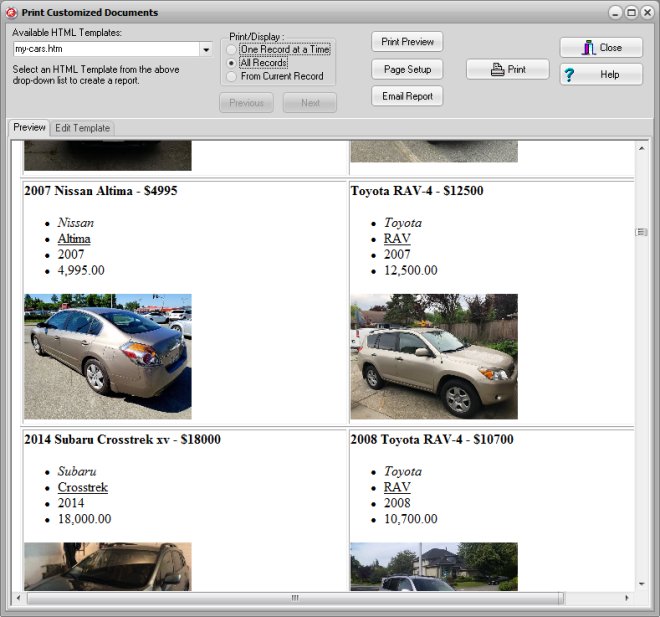
Task: Click the vertical scrollbar up arrow
Action: pyautogui.click(x=641, y=148)
